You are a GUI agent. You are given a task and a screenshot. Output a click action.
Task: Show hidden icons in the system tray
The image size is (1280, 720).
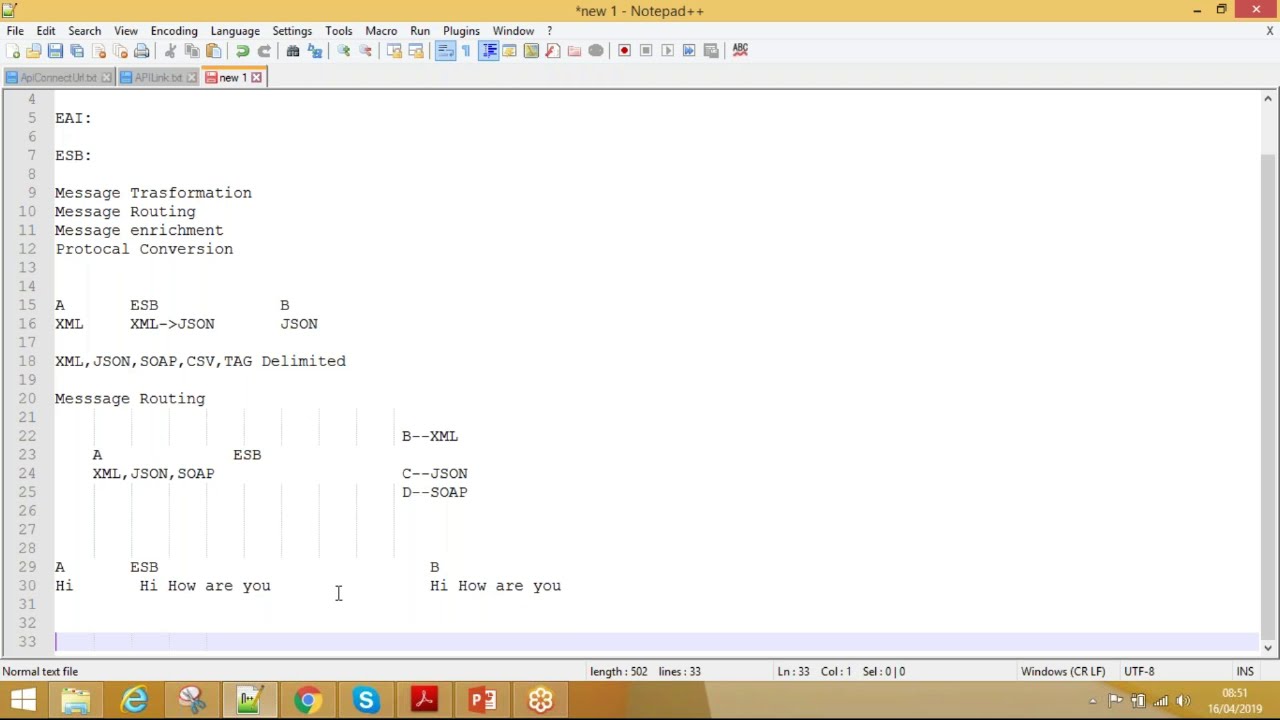(x=1092, y=701)
